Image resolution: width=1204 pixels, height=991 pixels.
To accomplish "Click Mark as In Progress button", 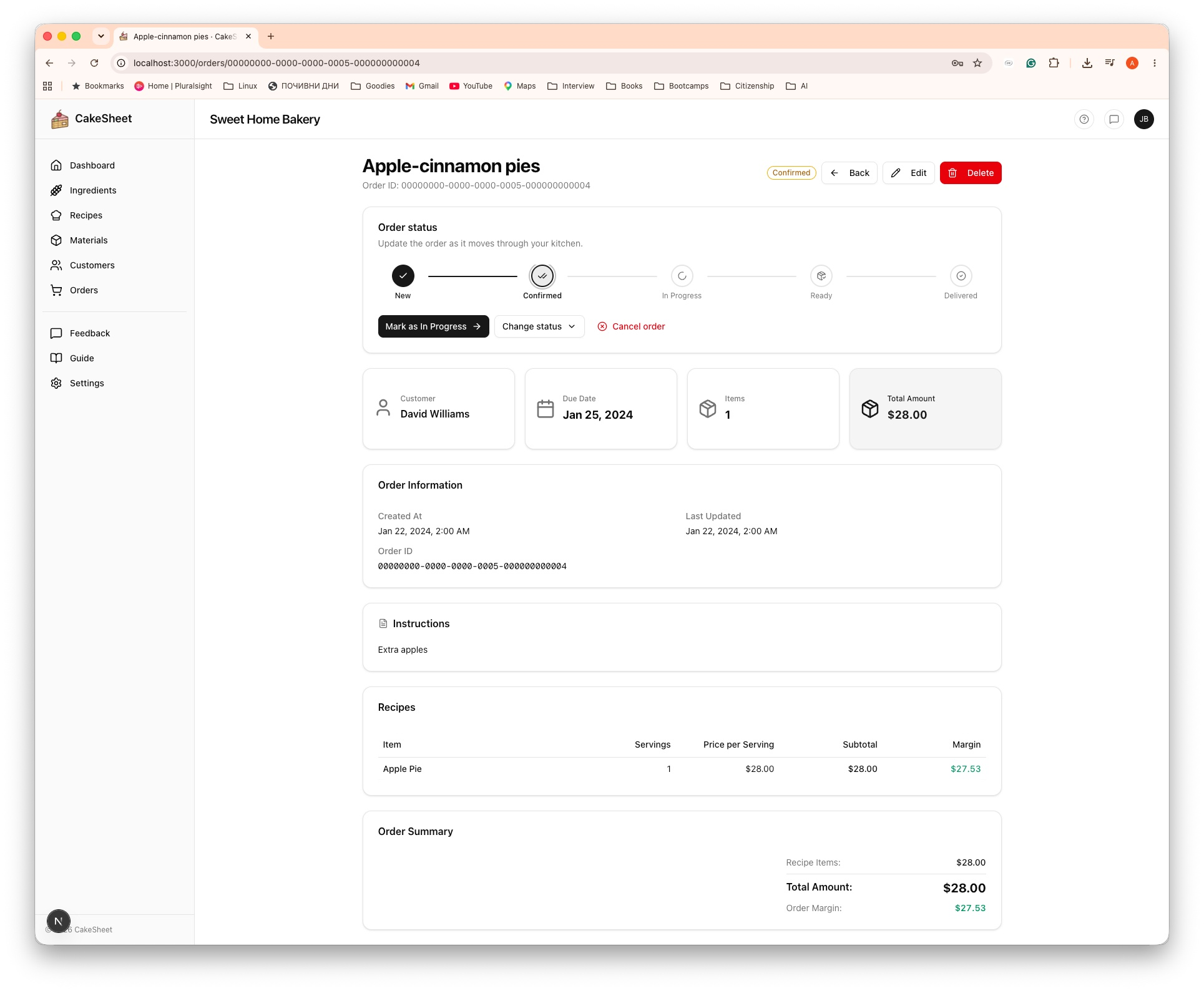I will 433,326.
